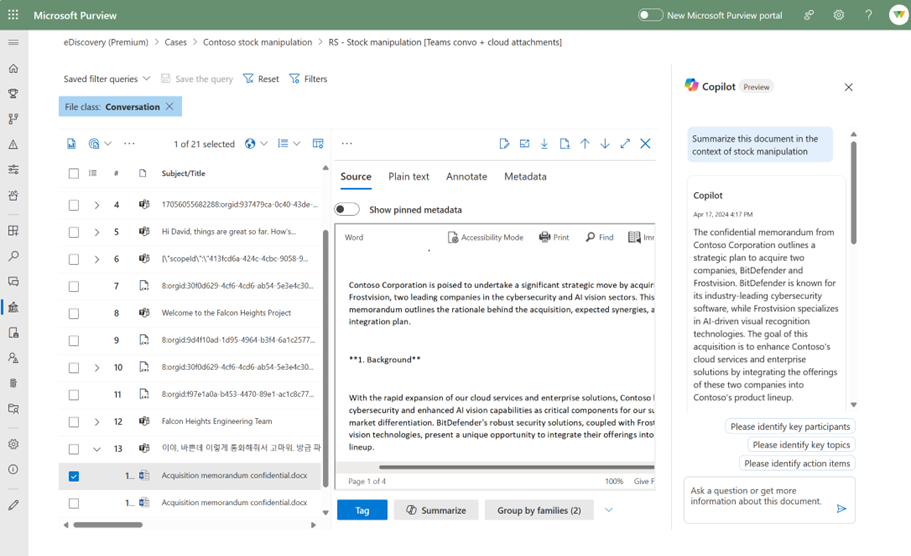Click the Word viewer horizontal scrollbar
Viewport: 911px width, 556px height.
click(516, 467)
